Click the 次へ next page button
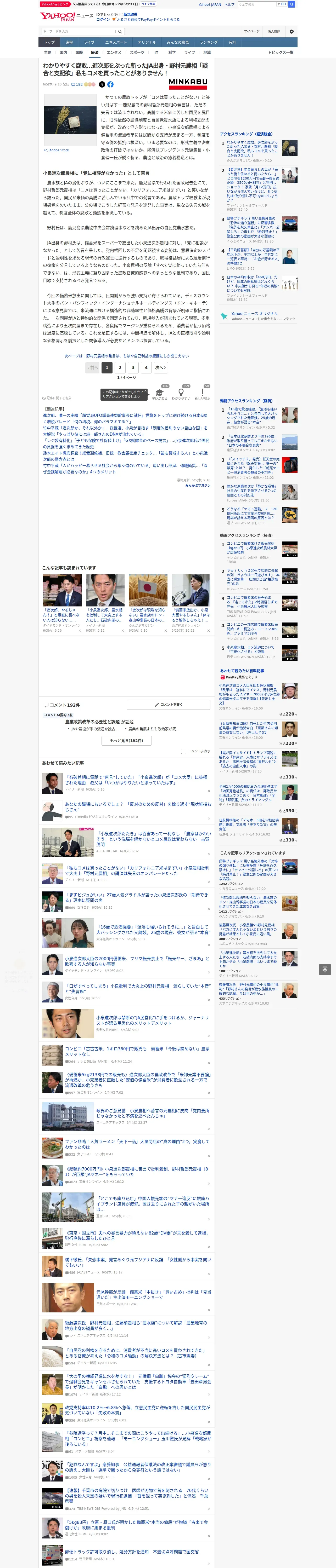Screen dimensions: 336x1568 [160, 368]
